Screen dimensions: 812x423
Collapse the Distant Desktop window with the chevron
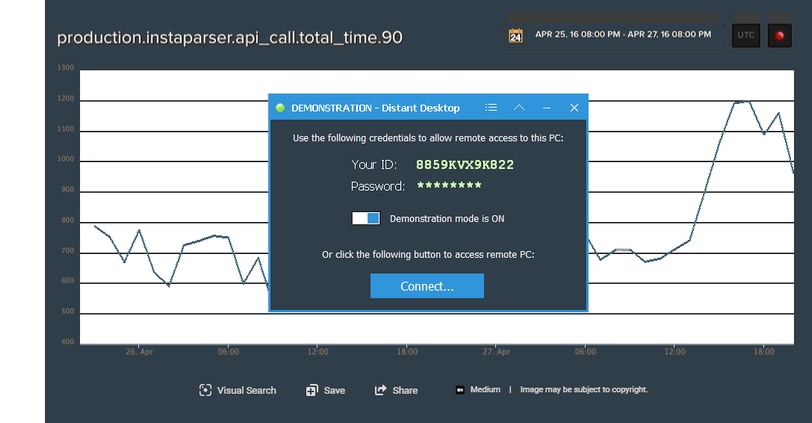[519, 108]
